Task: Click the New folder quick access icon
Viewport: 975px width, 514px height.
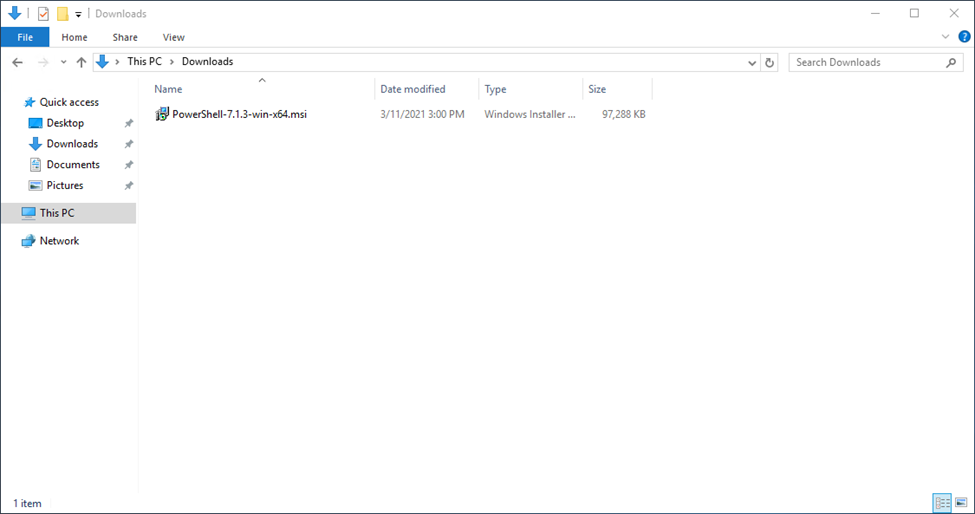Action: pos(63,13)
